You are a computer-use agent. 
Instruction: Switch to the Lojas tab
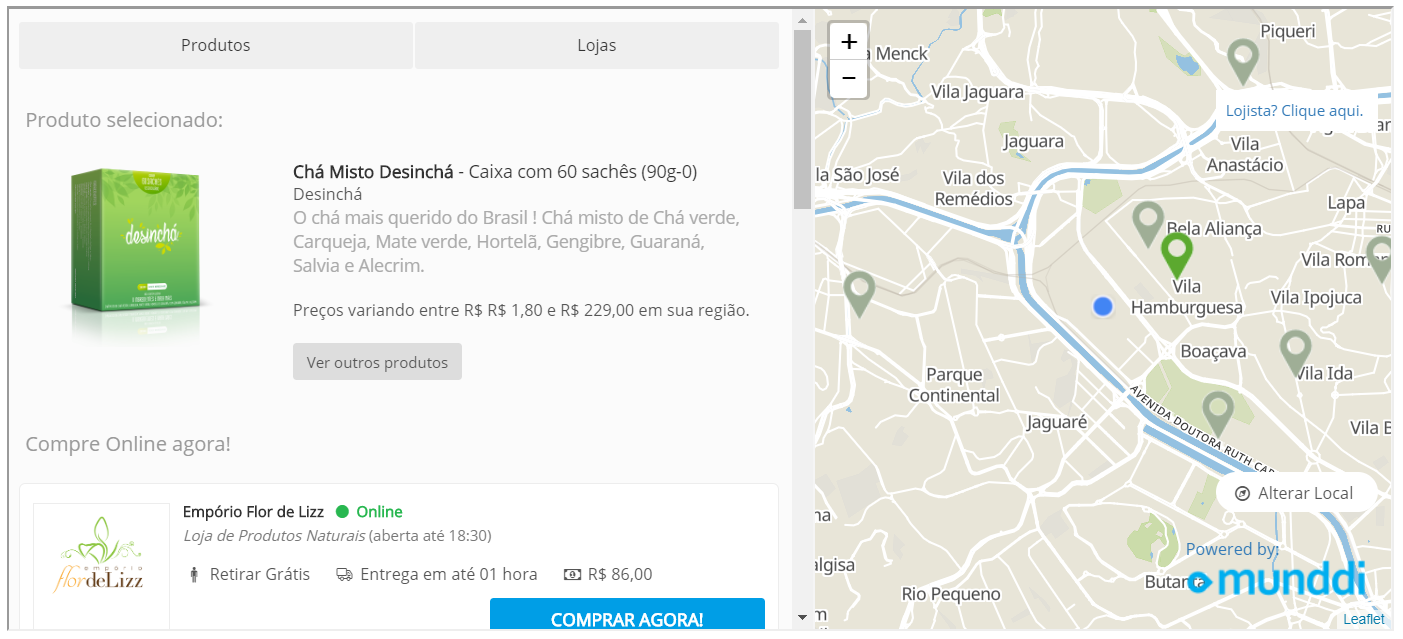click(x=597, y=45)
